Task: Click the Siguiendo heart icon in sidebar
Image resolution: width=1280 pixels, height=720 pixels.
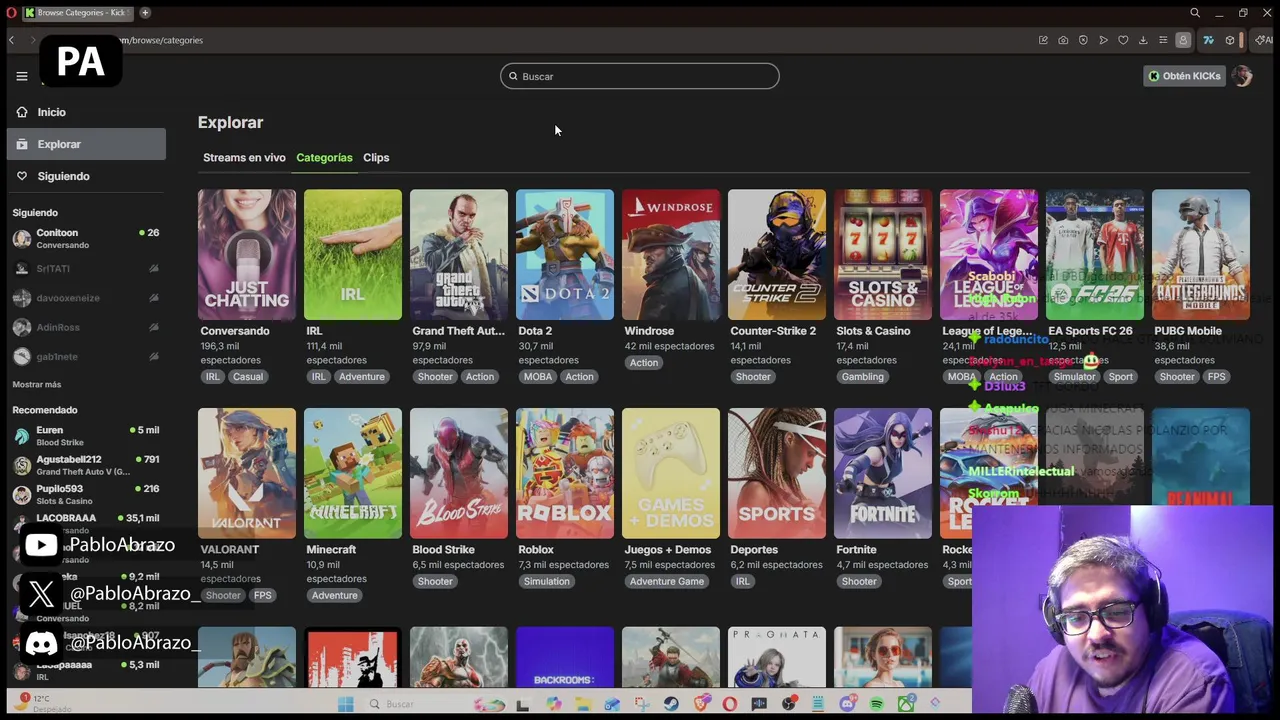Action: (x=22, y=176)
